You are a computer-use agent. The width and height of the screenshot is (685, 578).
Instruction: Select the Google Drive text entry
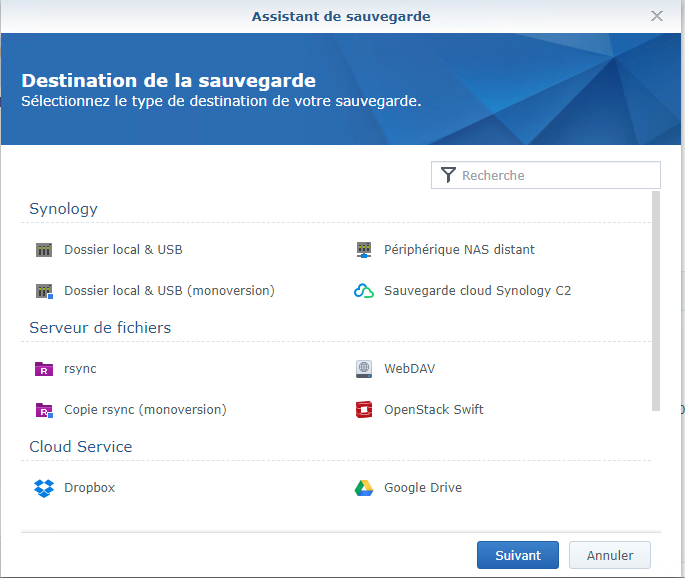pyautogui.click(x=423, y=488)
